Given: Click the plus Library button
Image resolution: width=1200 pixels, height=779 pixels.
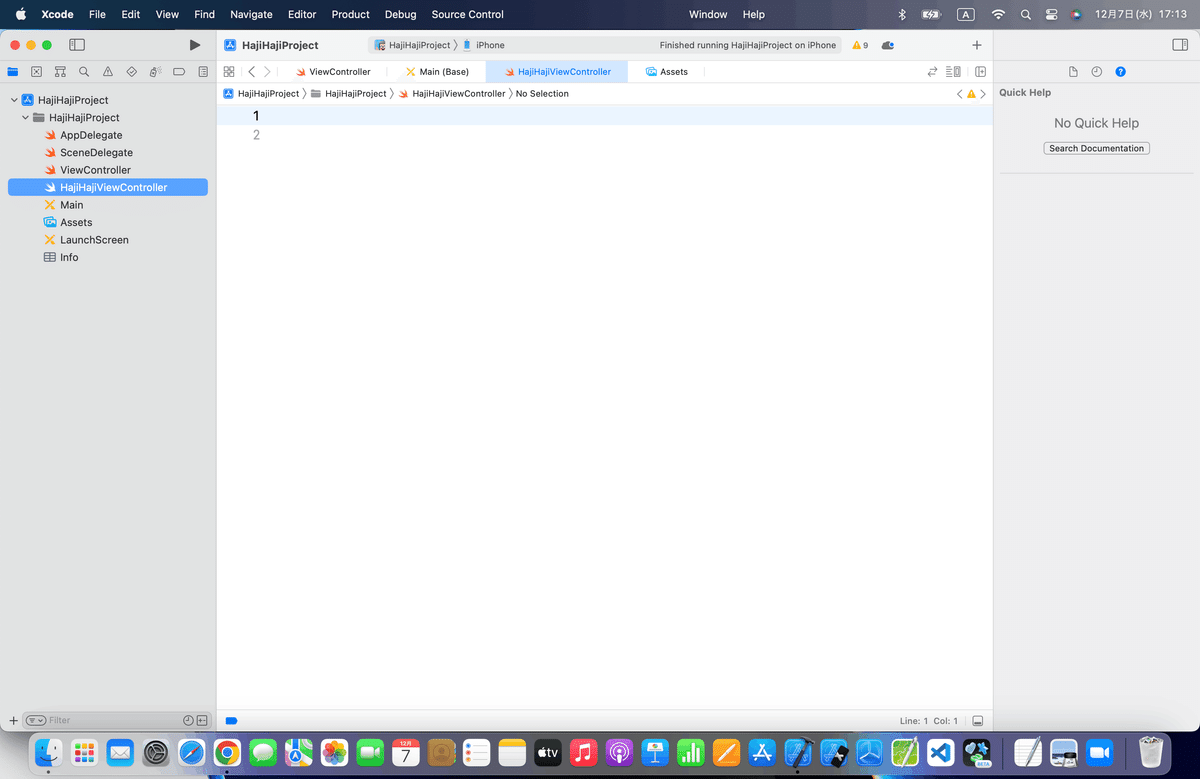Looking at the screenshot, I should point(977,45).
